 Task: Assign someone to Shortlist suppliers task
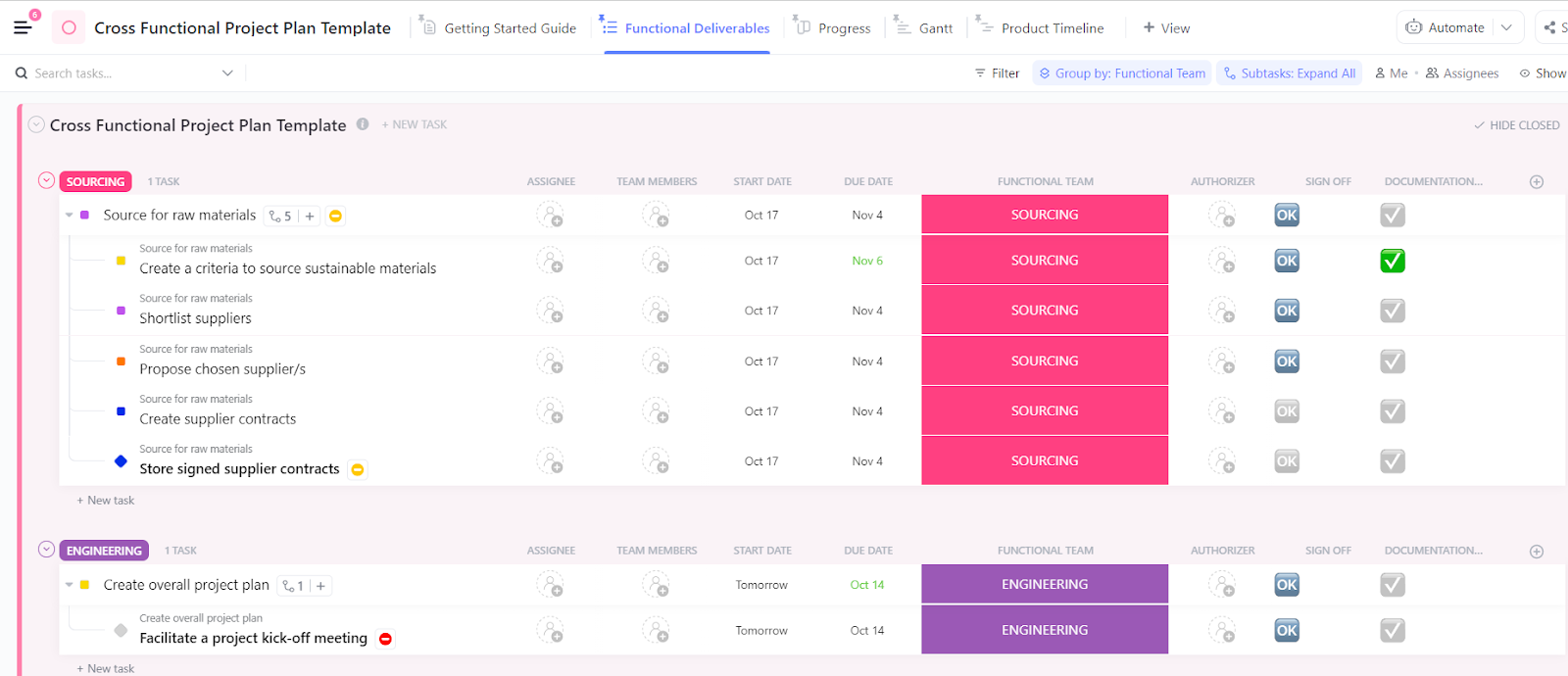(550, 311)
